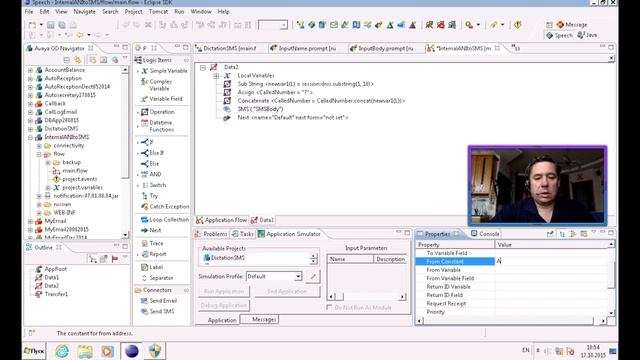Select the Simple Variable palette item
640x360 pixels.
164,71
